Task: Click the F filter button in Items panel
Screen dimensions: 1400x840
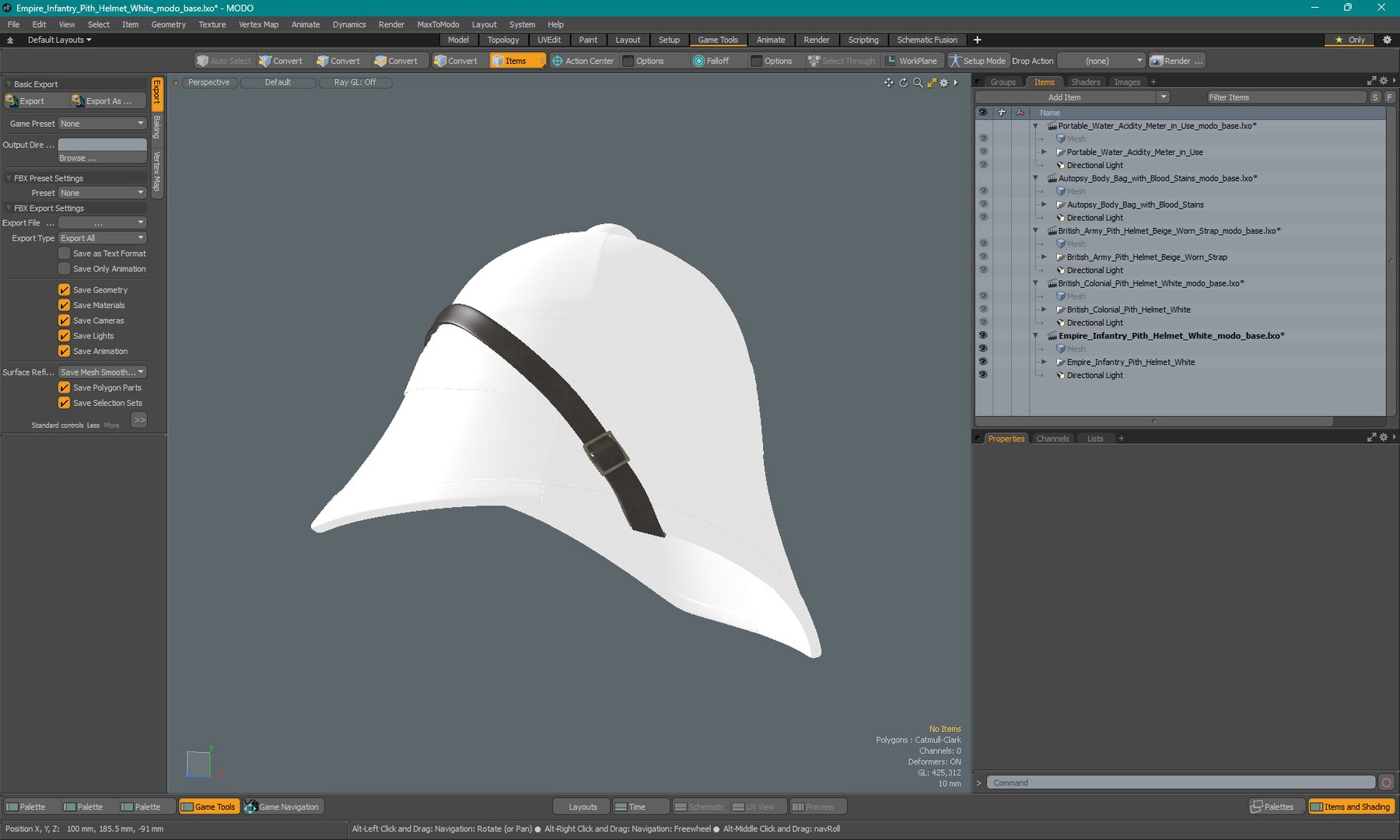Action: click(x=1389, y=97)
